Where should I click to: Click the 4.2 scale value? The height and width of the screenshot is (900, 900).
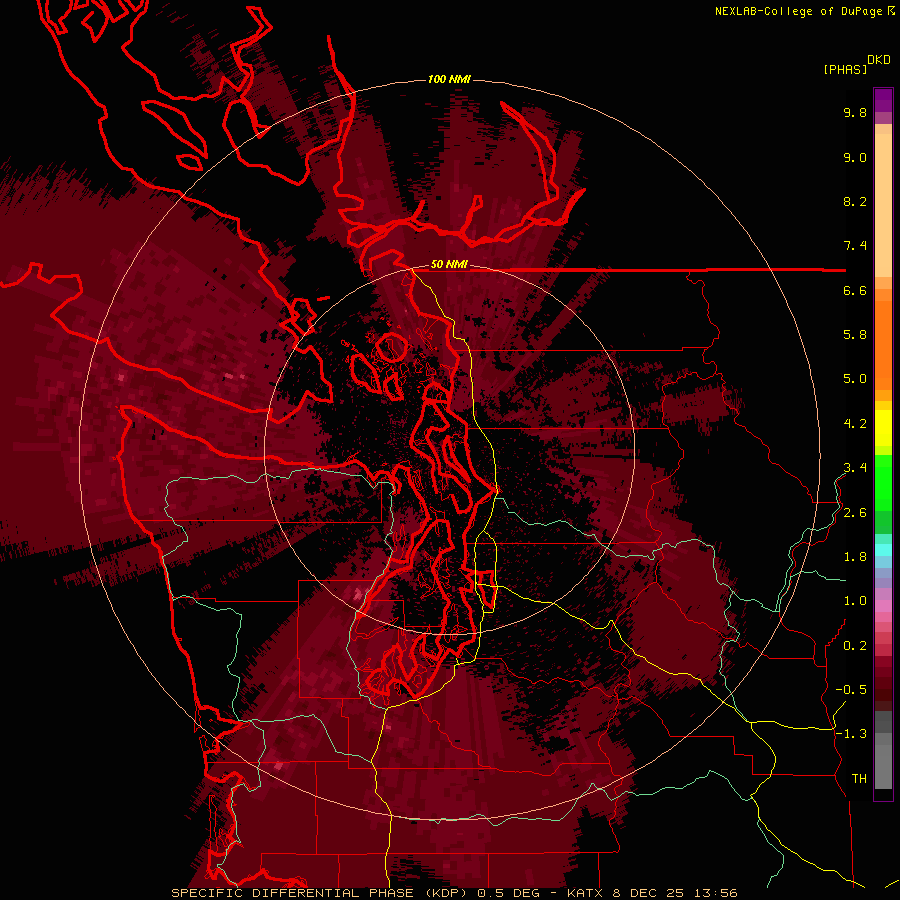tap(855, 424)
